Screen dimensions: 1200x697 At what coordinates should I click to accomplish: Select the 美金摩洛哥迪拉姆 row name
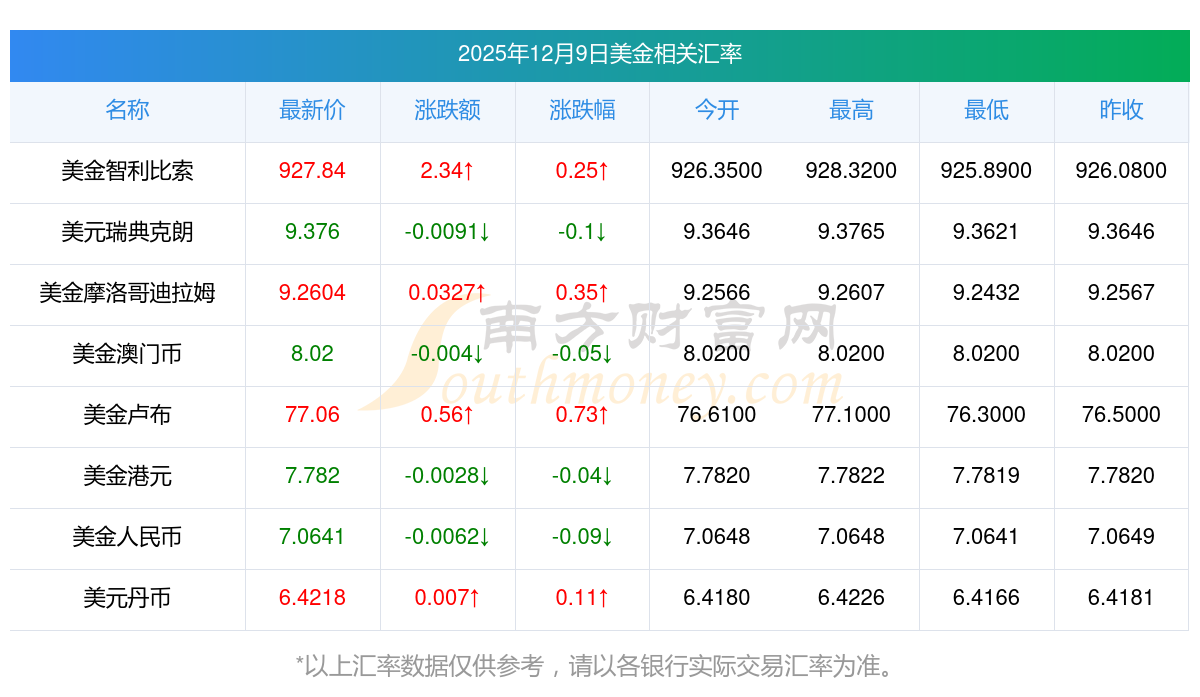click(x=127, y=293)
